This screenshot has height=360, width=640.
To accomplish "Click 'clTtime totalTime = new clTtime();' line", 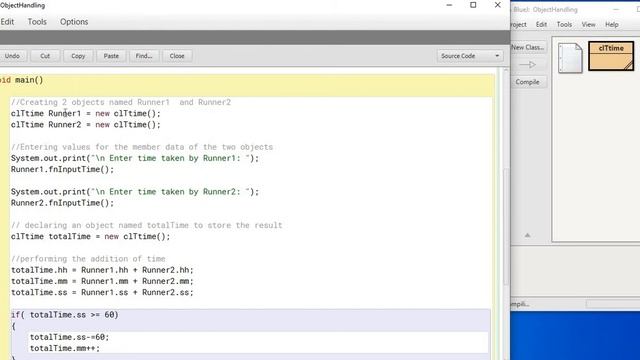I will point(91,236).
